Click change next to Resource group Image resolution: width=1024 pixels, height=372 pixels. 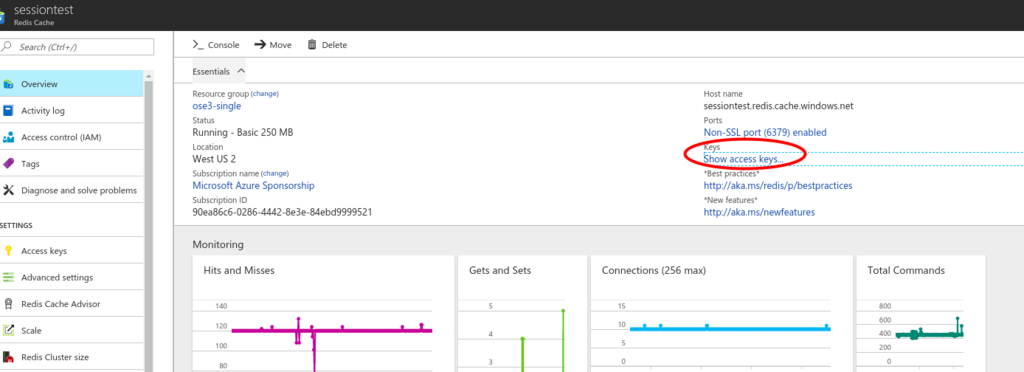264,93
